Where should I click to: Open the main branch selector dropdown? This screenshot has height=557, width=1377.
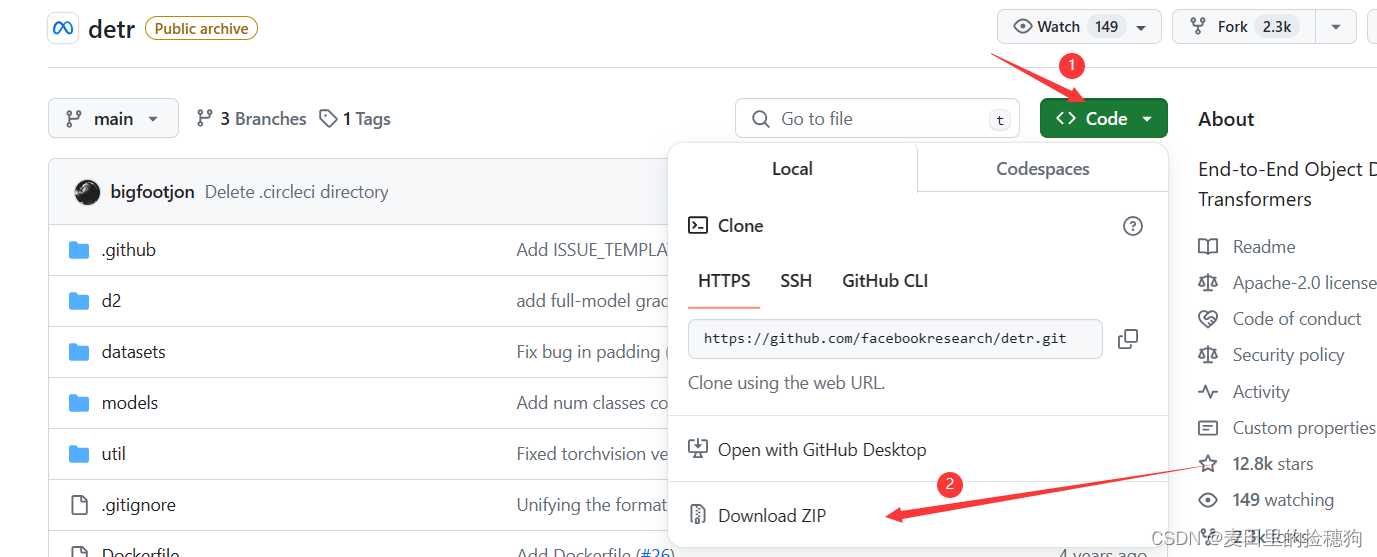[113, 118]
